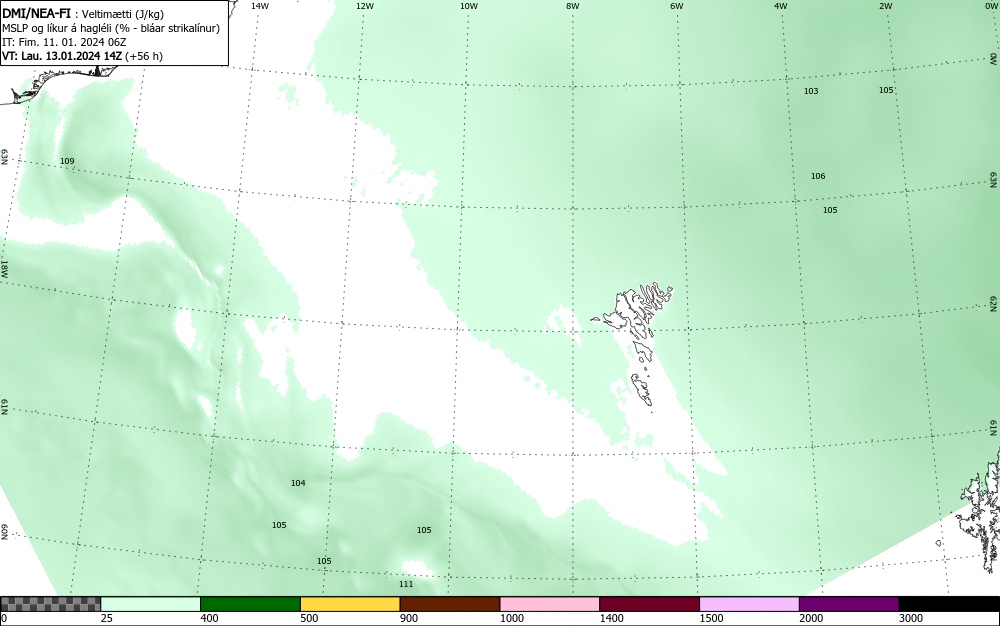Click the legend tick label 1400
Viewport: 1000px width, 626px height.
click(612, 618)
